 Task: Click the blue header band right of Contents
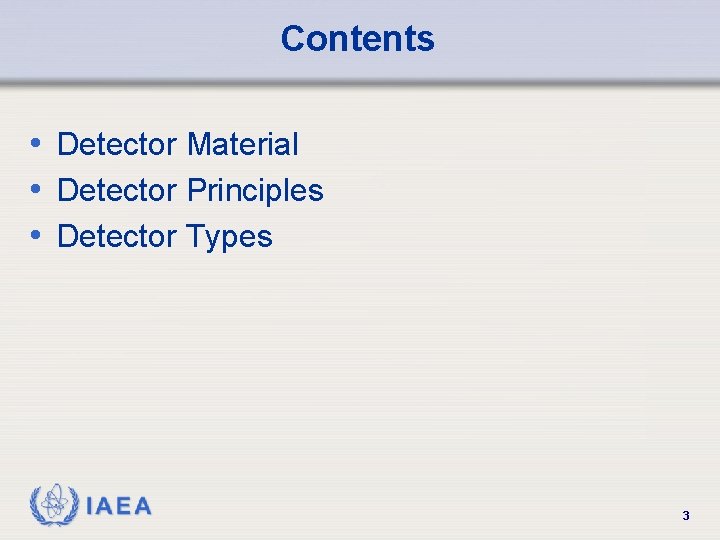[x=580, y=40]
